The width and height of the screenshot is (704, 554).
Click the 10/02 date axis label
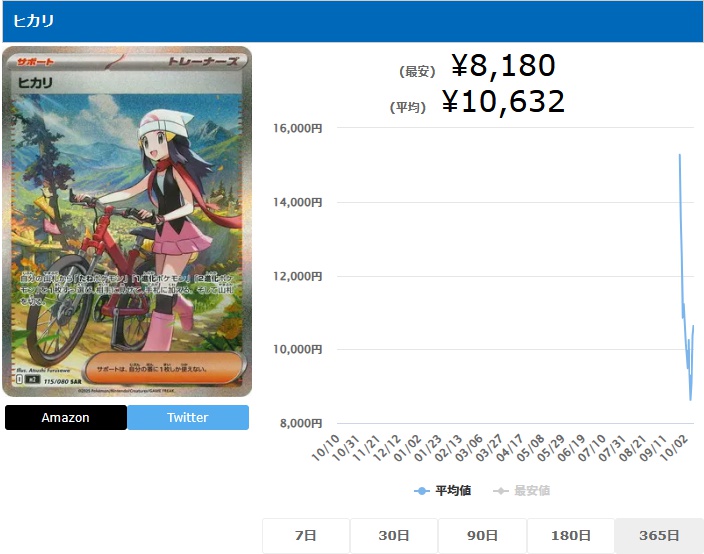[x=675, y=448]
